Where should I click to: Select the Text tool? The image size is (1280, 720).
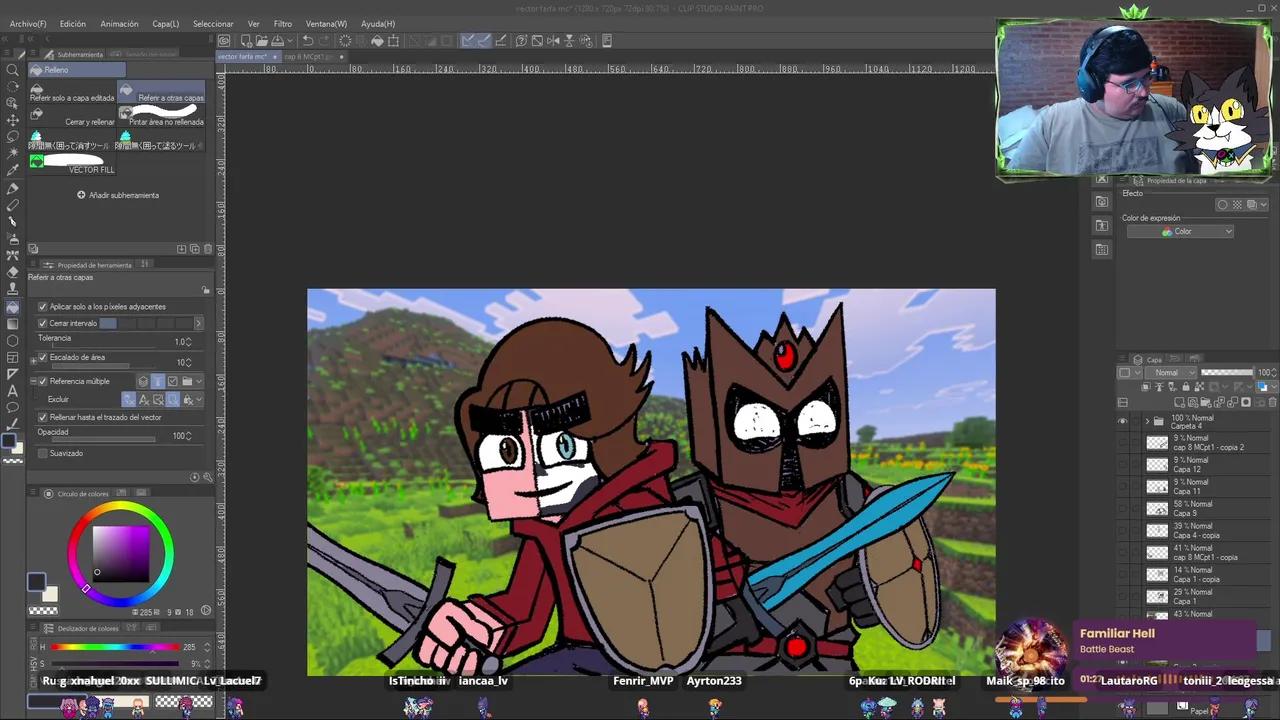tap(13, 391)
